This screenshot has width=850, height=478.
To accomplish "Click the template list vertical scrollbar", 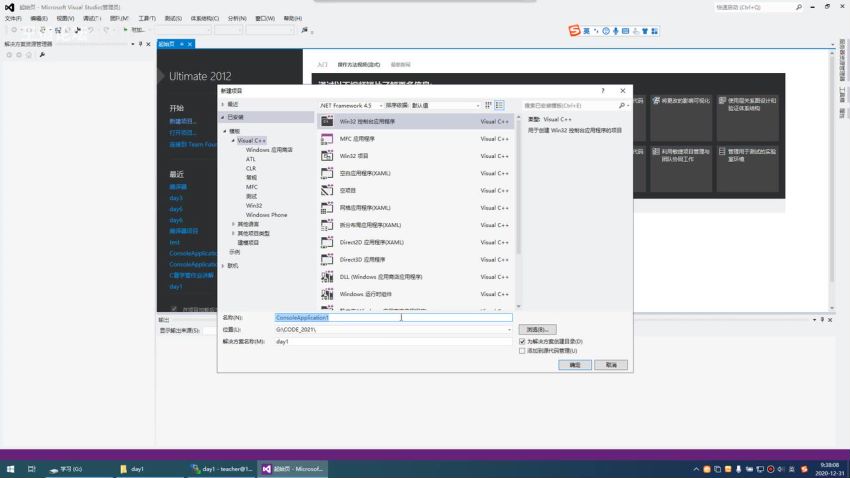I will 518,187.
